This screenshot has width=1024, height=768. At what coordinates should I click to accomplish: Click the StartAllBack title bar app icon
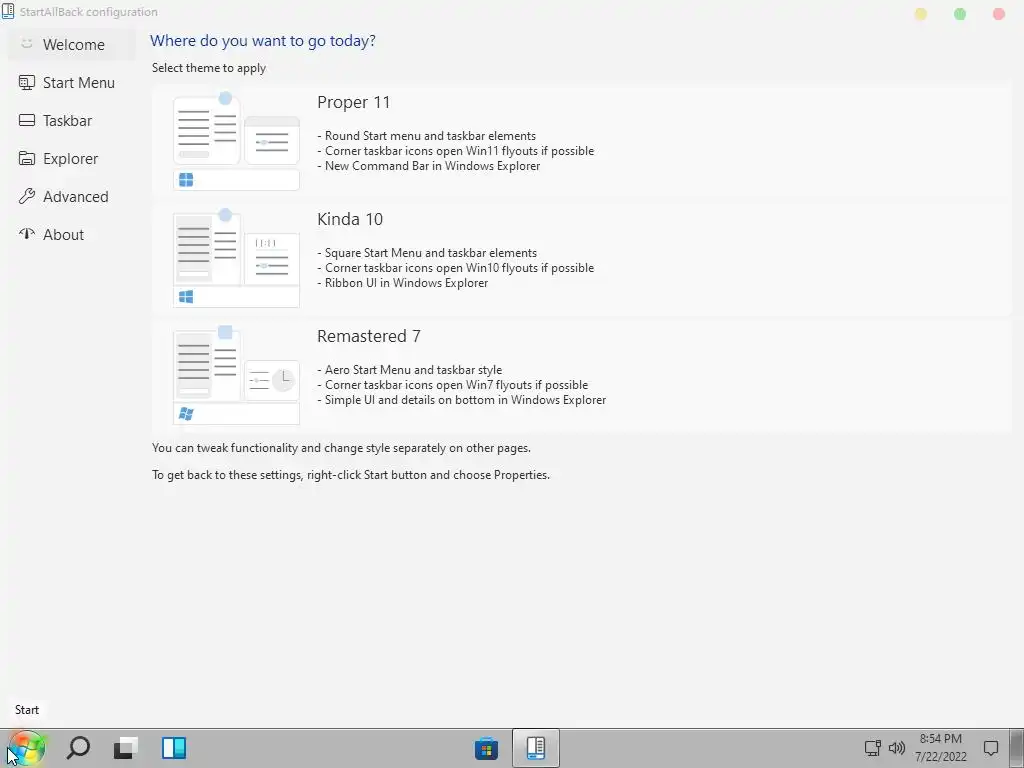coord(7,12)
